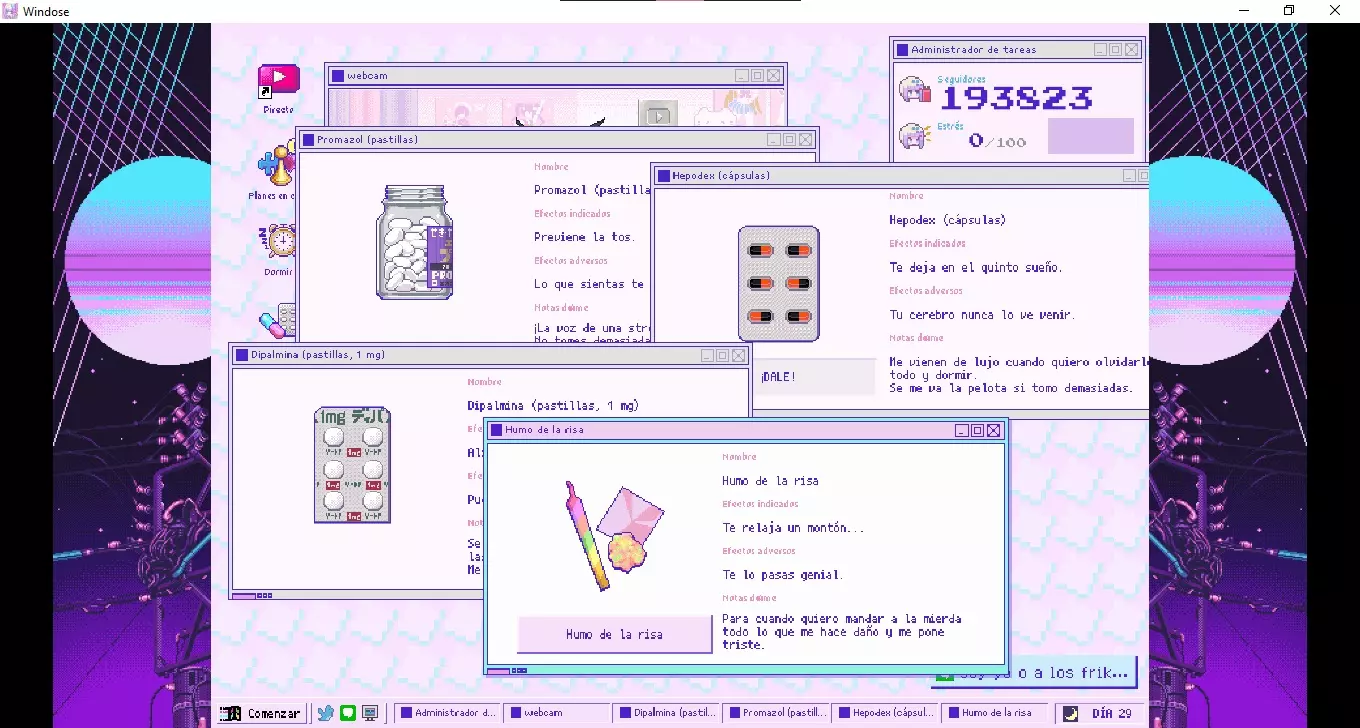The height and width of the screenshot is (728, 1360).
Task: Close the Dipalmina window
Action: tap(738, 355)
